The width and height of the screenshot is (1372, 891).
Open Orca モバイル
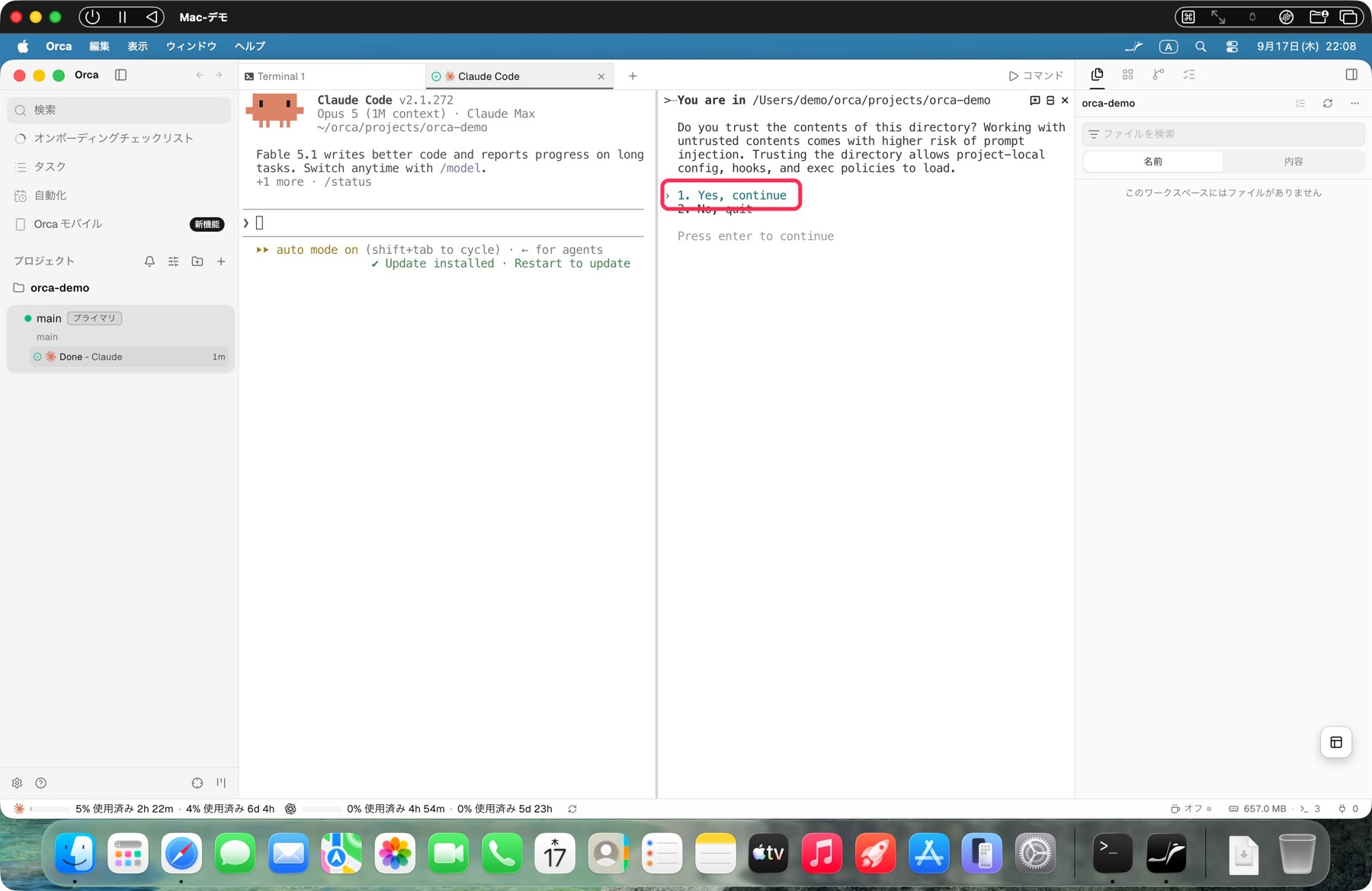point(119,224)
